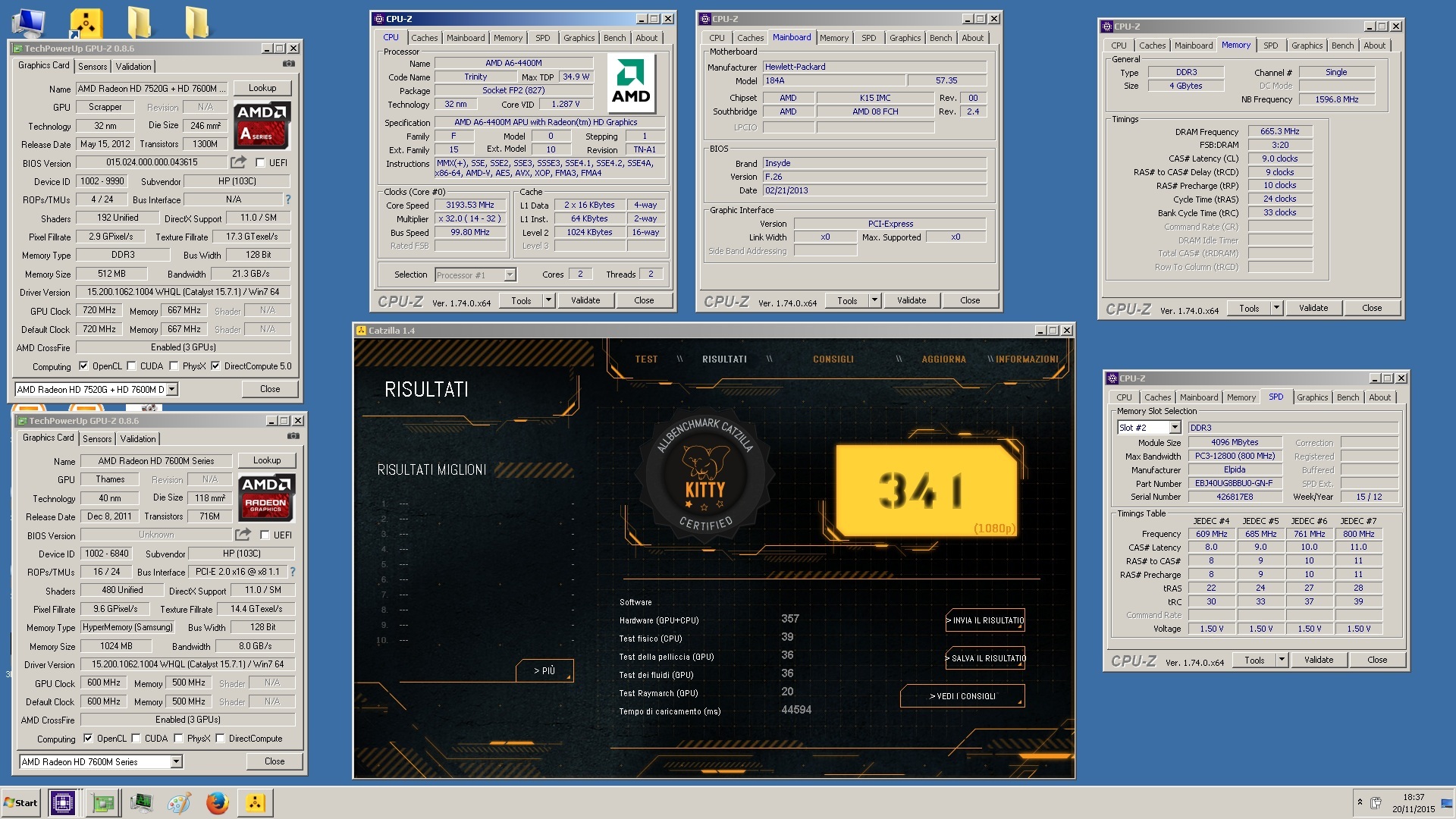Toggle UEFI checkbox in top GPU-Z
Image resolution: width=1456 pixels, height=819 pixels.
point(260,162)
